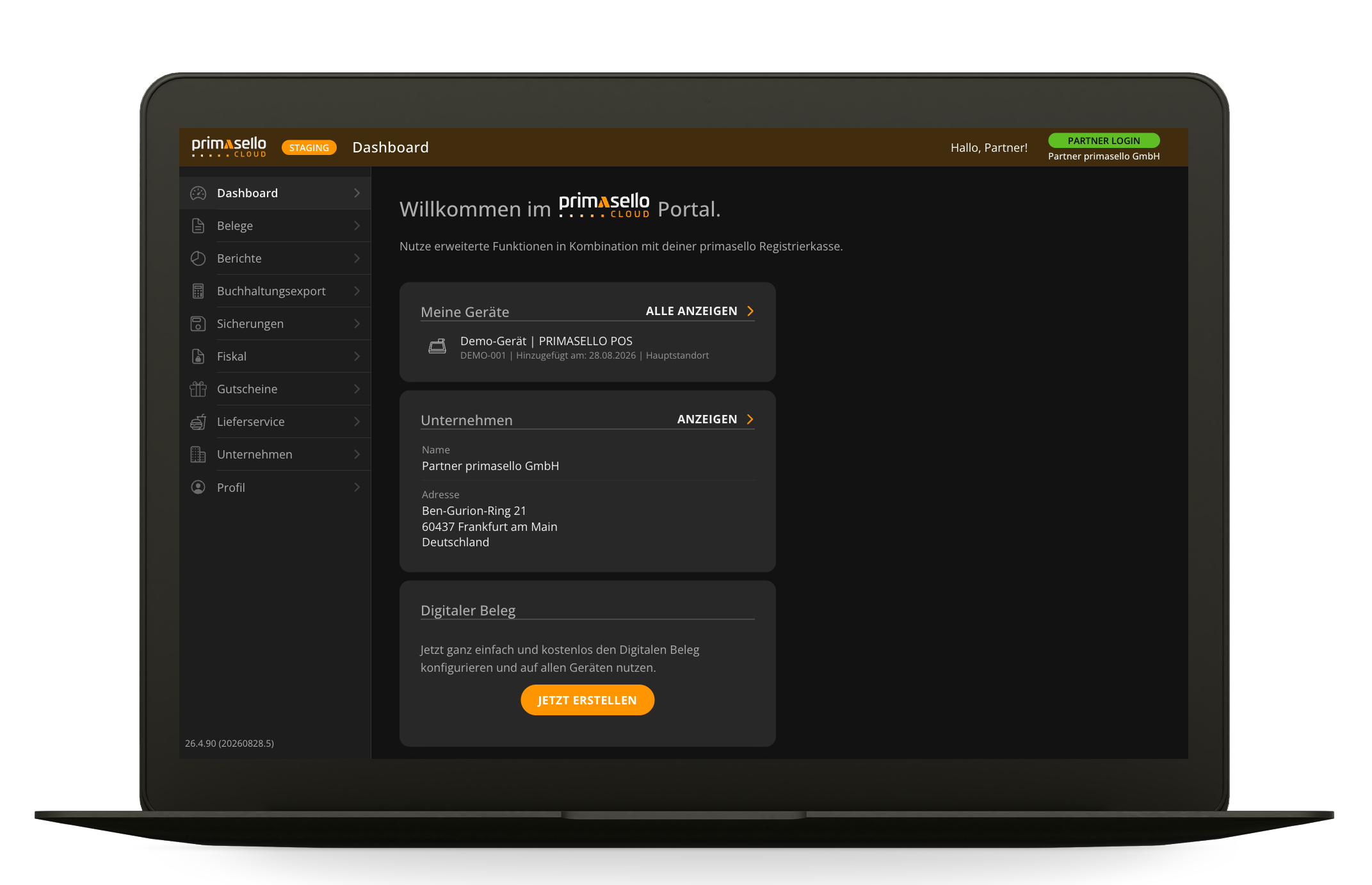
Task: Click the Dashboard gauge icon in sidebar
Action: 198,193
